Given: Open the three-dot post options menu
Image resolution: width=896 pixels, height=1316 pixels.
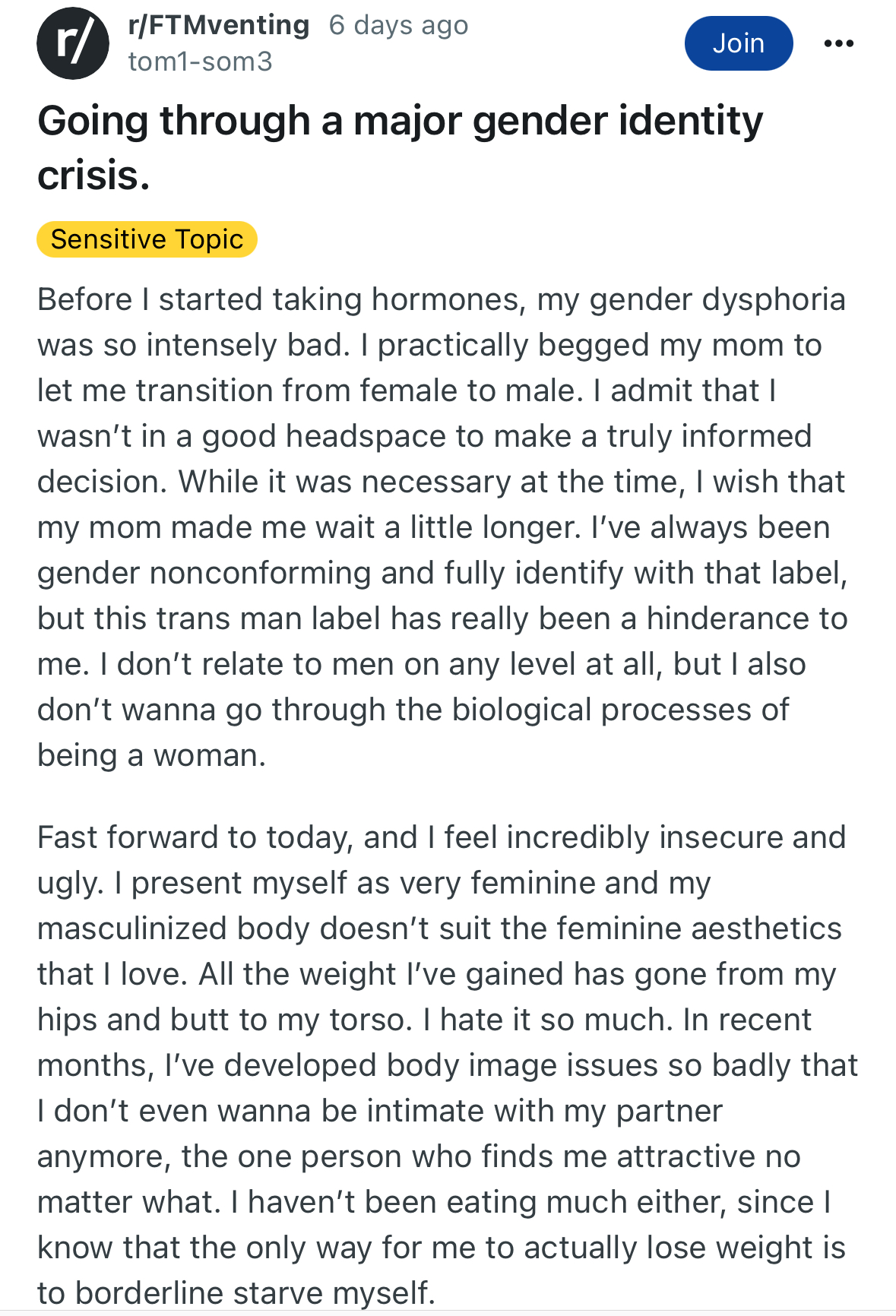Looking at the screenshot, I should coord(838,43).
